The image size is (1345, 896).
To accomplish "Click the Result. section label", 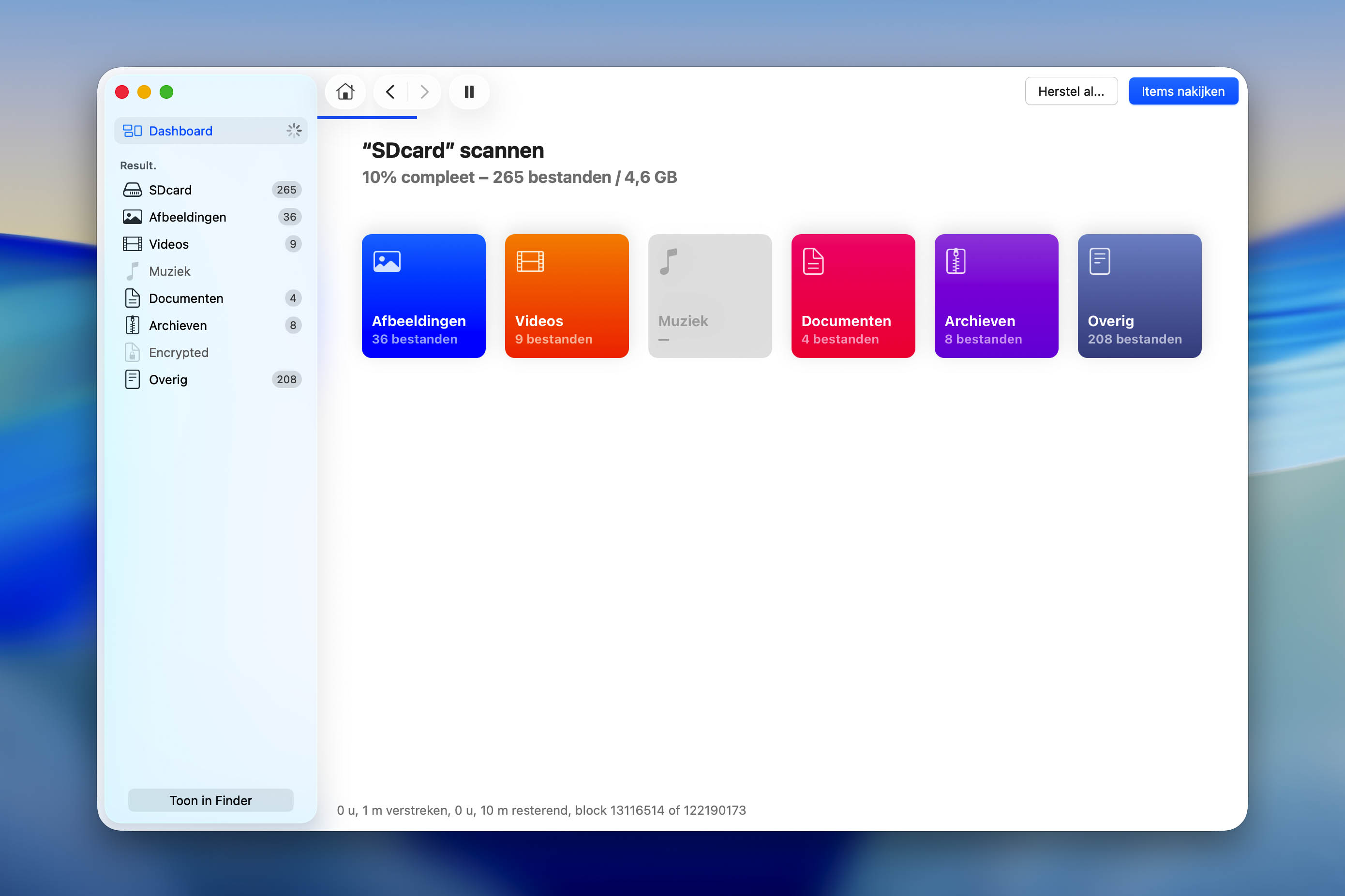I will click(x=138, y=166).
